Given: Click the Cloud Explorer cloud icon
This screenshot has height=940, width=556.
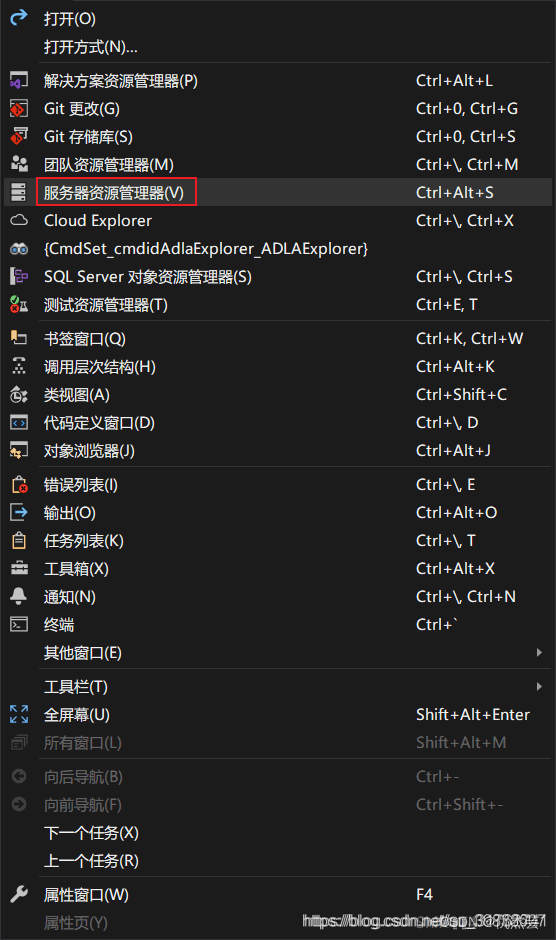Looking at the screenshot, I should tap(19, 221).
